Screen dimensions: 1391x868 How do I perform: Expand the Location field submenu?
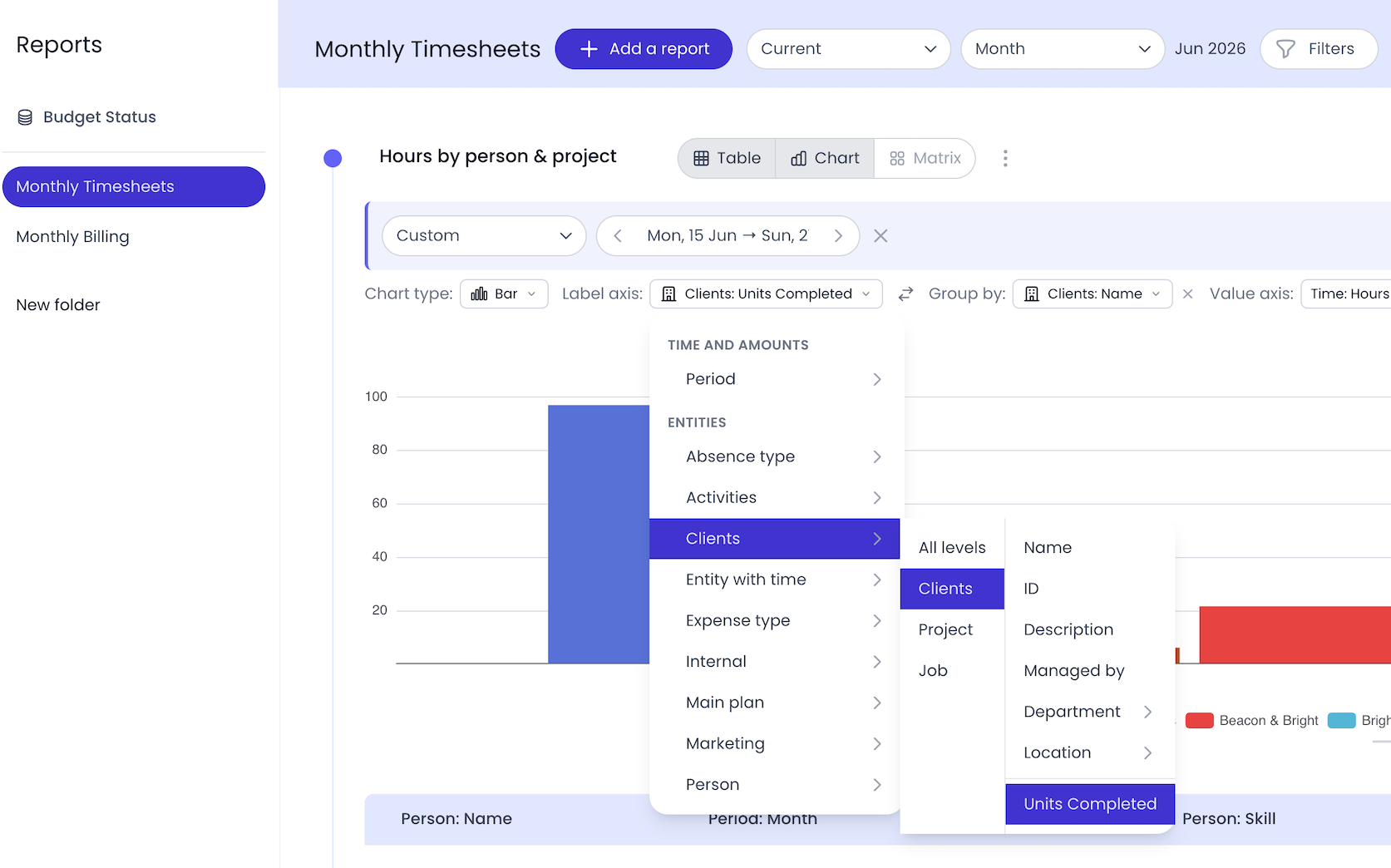click(x=1090, y=752)
